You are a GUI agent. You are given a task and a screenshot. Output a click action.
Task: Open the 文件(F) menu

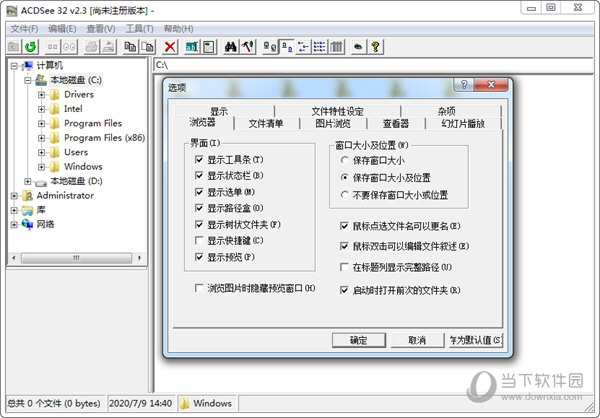24,29
